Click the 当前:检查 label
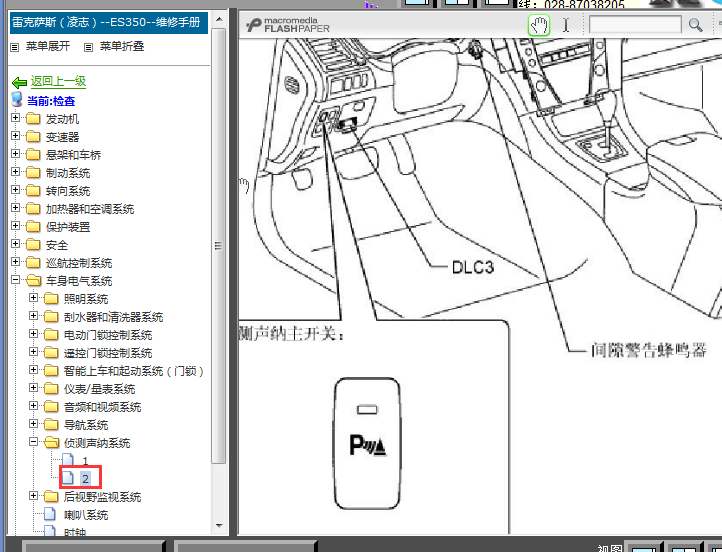722x552 pixels. [x=51, y=101]
